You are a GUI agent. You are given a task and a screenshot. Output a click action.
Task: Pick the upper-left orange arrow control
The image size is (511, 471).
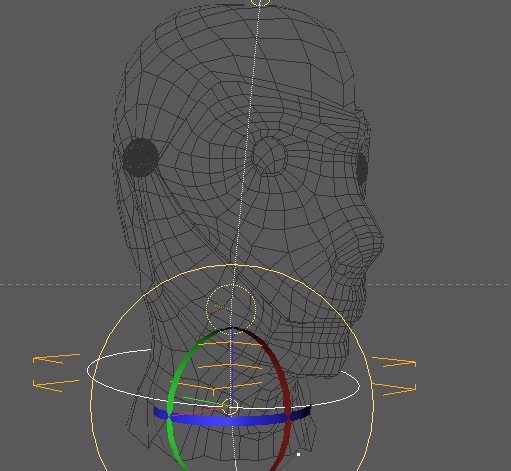[56, 359]
